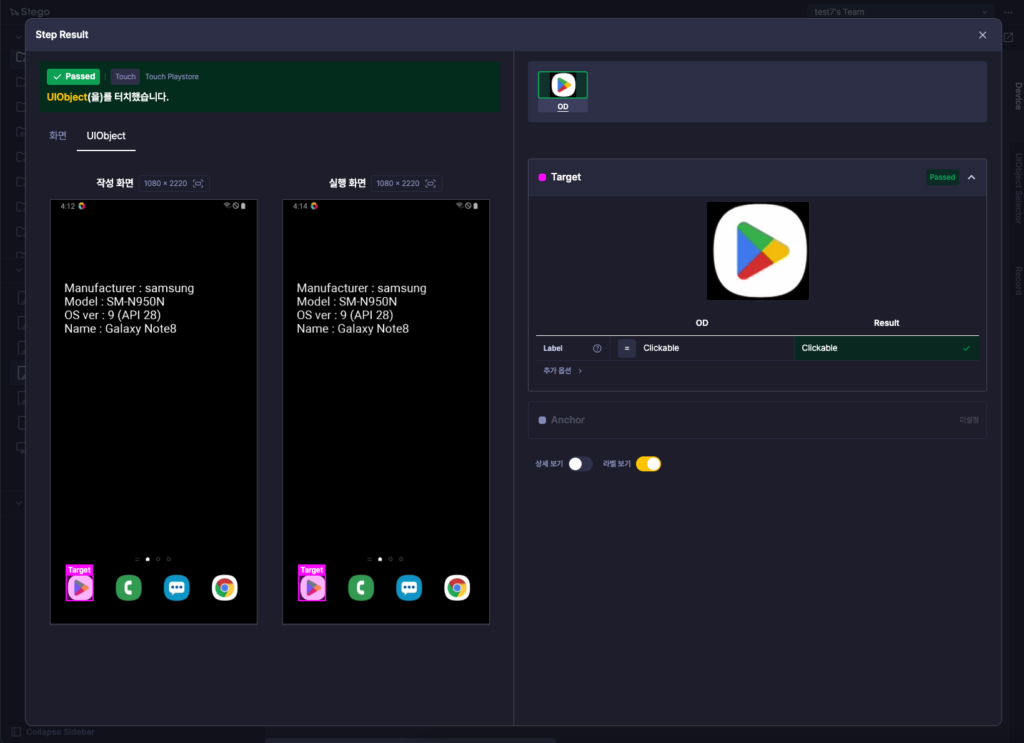Click the Chrome icon in the 실행 화면 preview
Viewport: 1024px width, 743px height.
pos(457,588)
